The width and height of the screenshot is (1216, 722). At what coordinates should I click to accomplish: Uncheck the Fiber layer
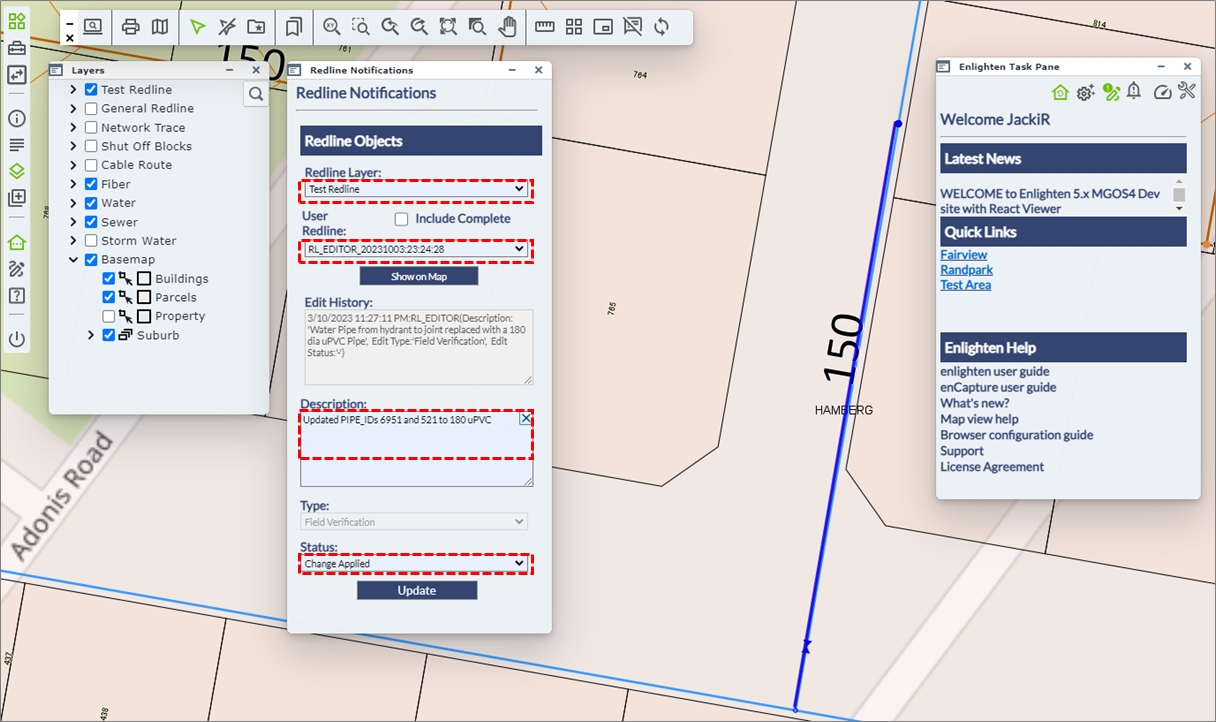click(x=91, y=184)
